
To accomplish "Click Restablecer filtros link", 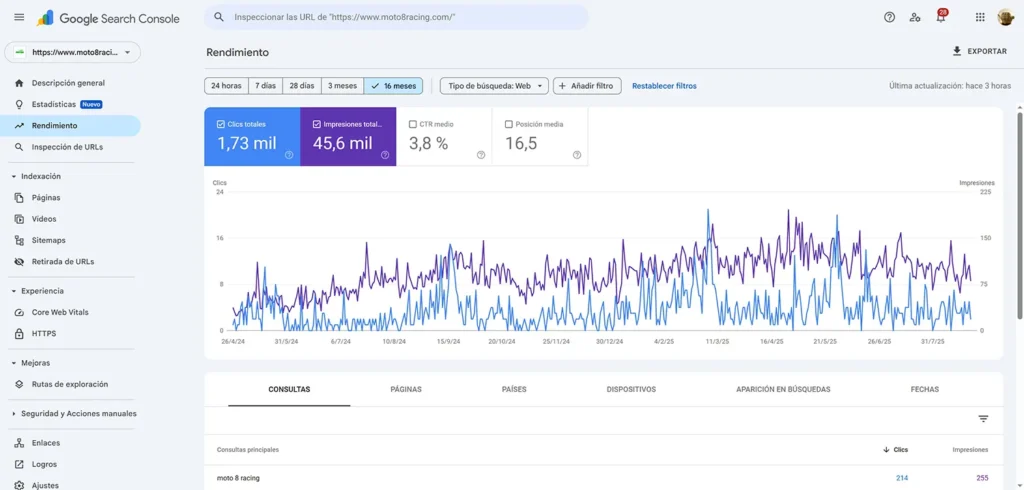I will click(x=664, y=86).
